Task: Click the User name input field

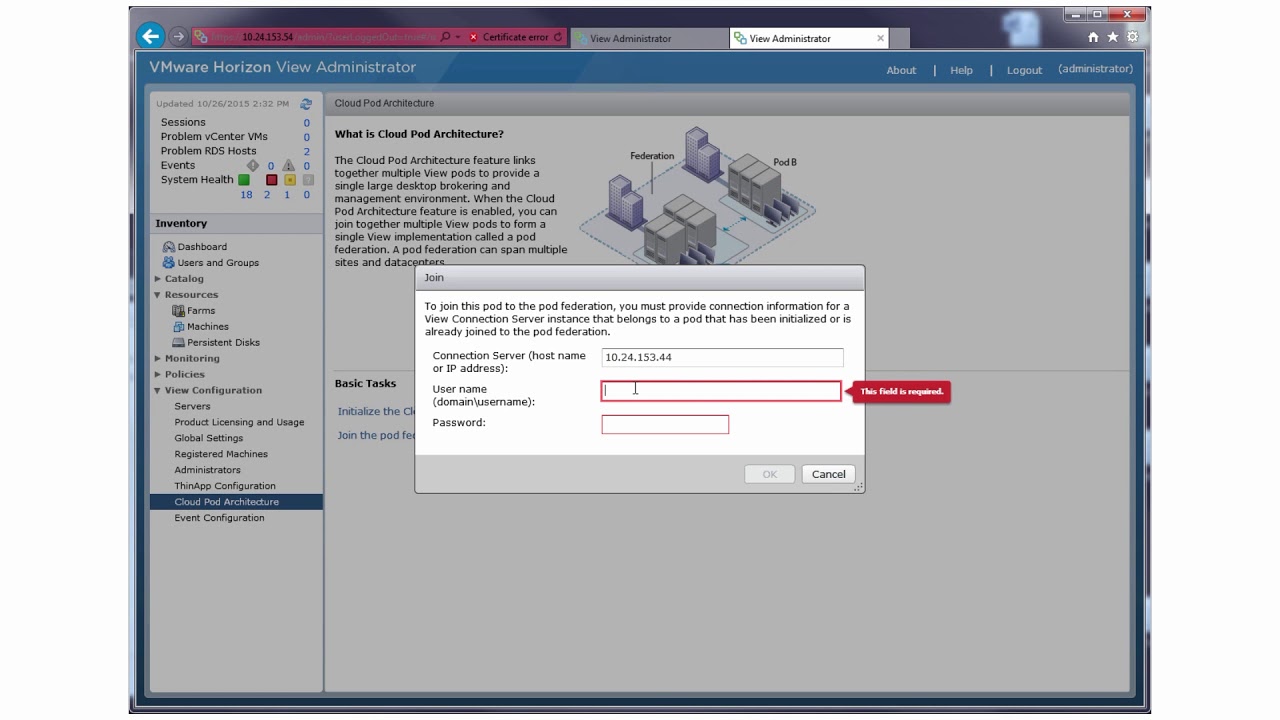Action: (x=721, y=391)
